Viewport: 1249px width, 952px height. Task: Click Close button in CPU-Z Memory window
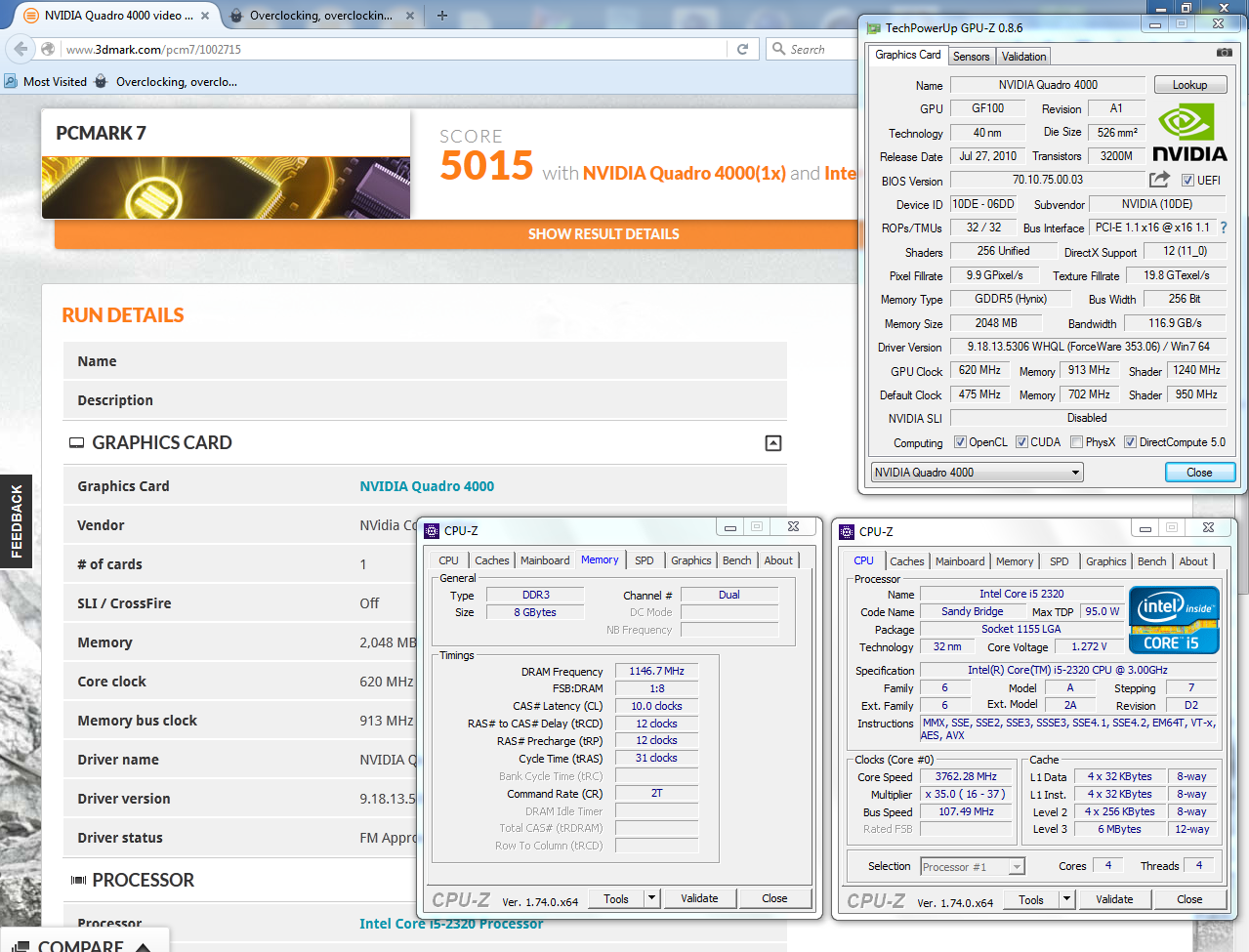[775, 898]
